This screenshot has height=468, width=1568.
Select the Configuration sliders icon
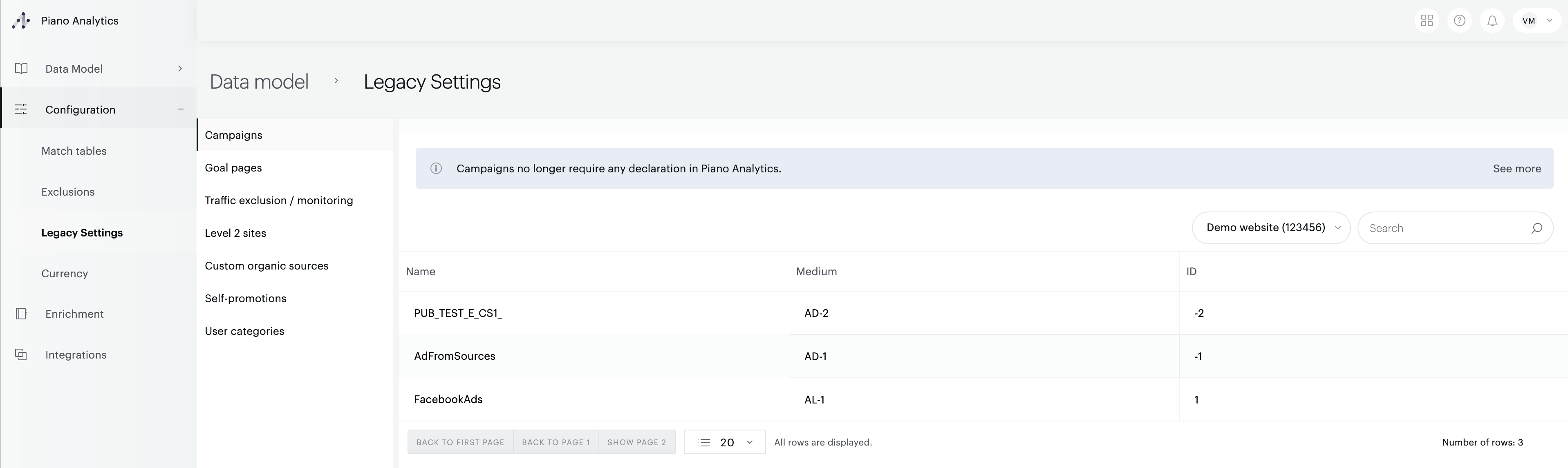(21, 109)
